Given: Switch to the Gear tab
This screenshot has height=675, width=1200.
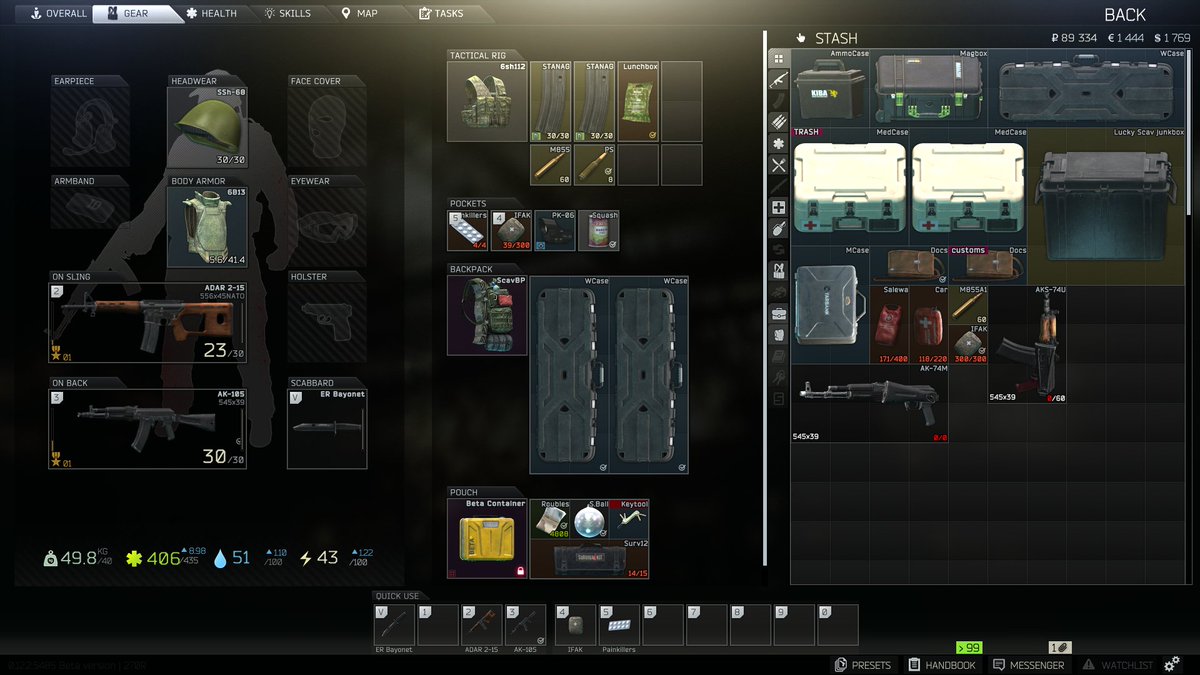Looking at the screenshot, I should [x=135, y=14].
